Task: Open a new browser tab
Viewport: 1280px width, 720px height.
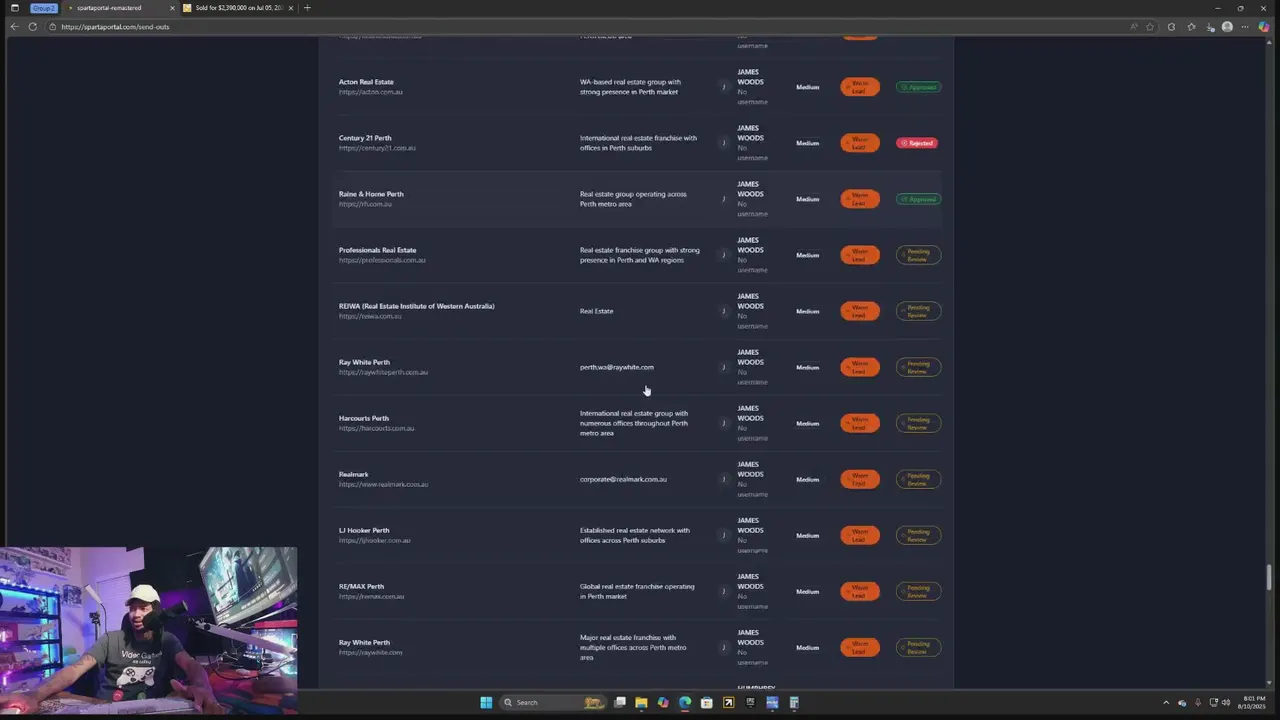Action: click(x=307, y=8)
